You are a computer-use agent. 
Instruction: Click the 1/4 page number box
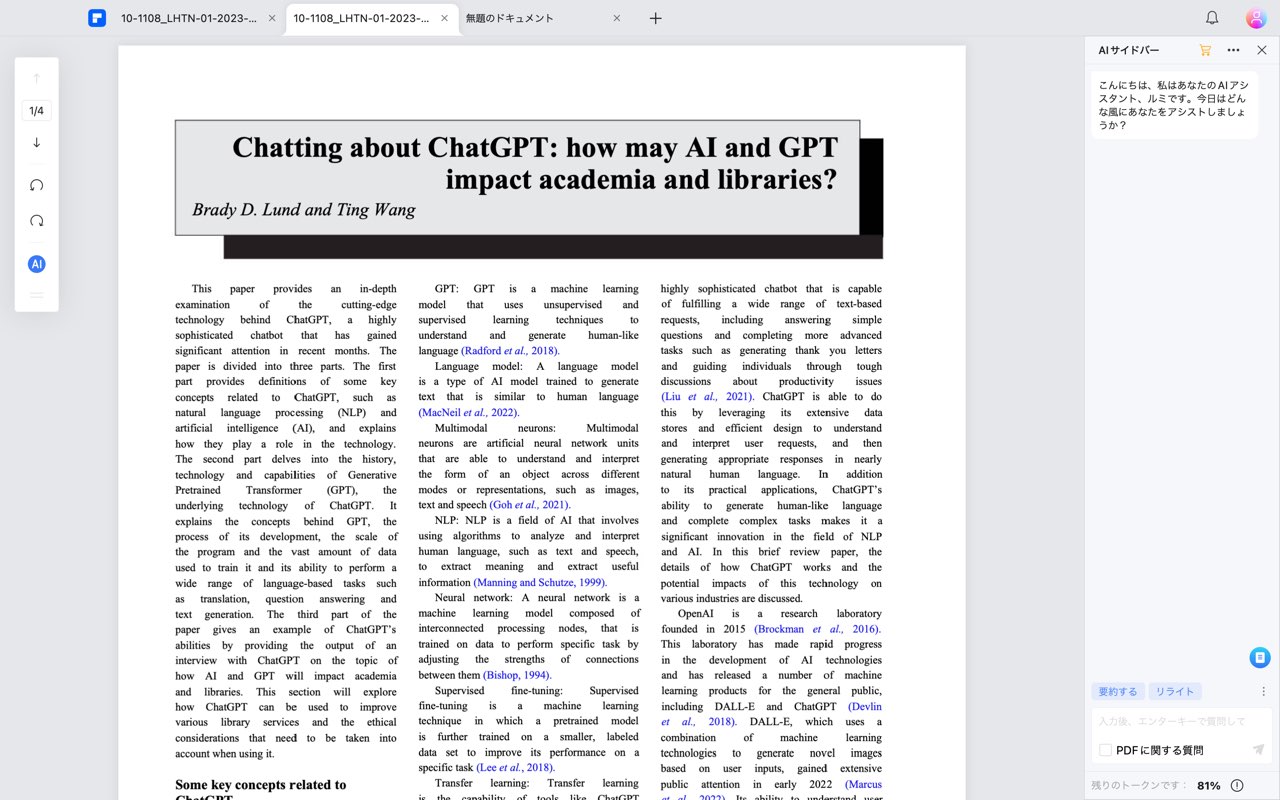click(37, 111)
